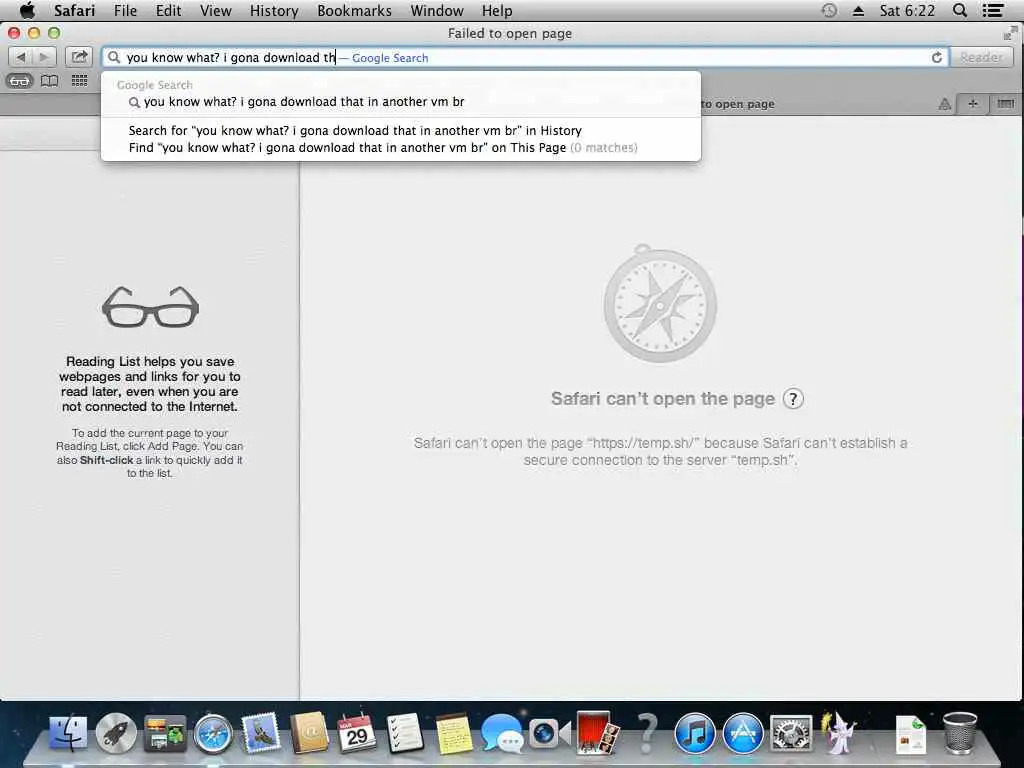The height and width of the screenshot is (768, 1024).
Task: Choose Search in History suggestion
Action: pyautogui.click(x=401, y=131)
